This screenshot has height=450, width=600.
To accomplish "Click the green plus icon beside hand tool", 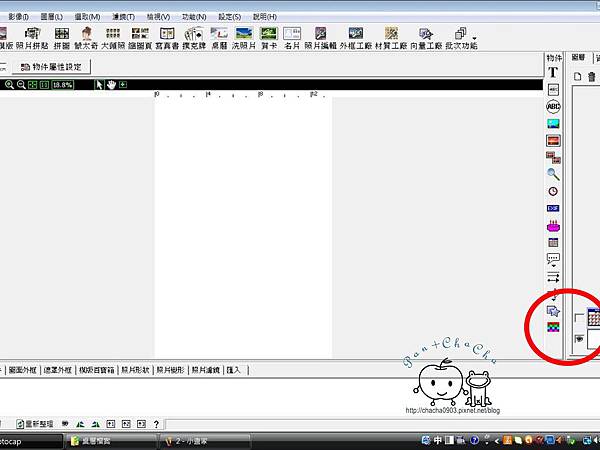I will (123, 84).
